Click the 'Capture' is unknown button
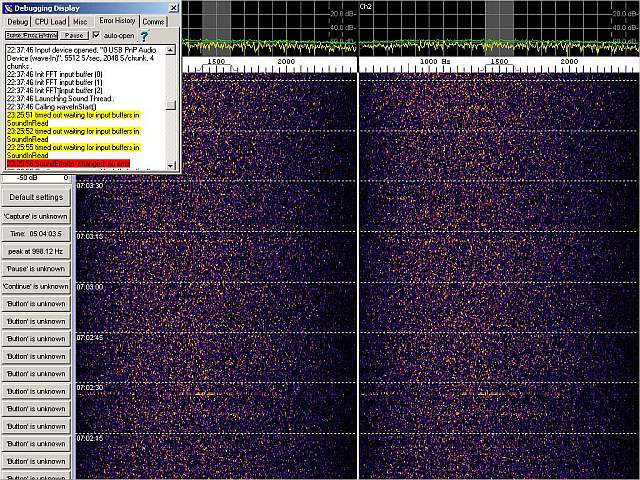Image resolution: width=640 pixels, height=480 pixels. tap(36, 215)
